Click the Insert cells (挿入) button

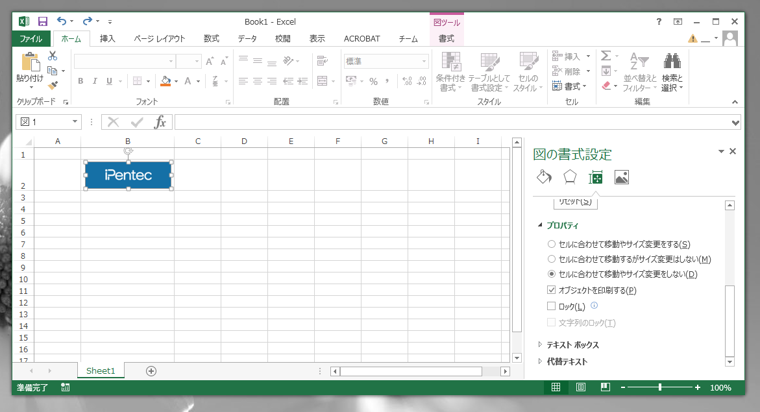567,57
